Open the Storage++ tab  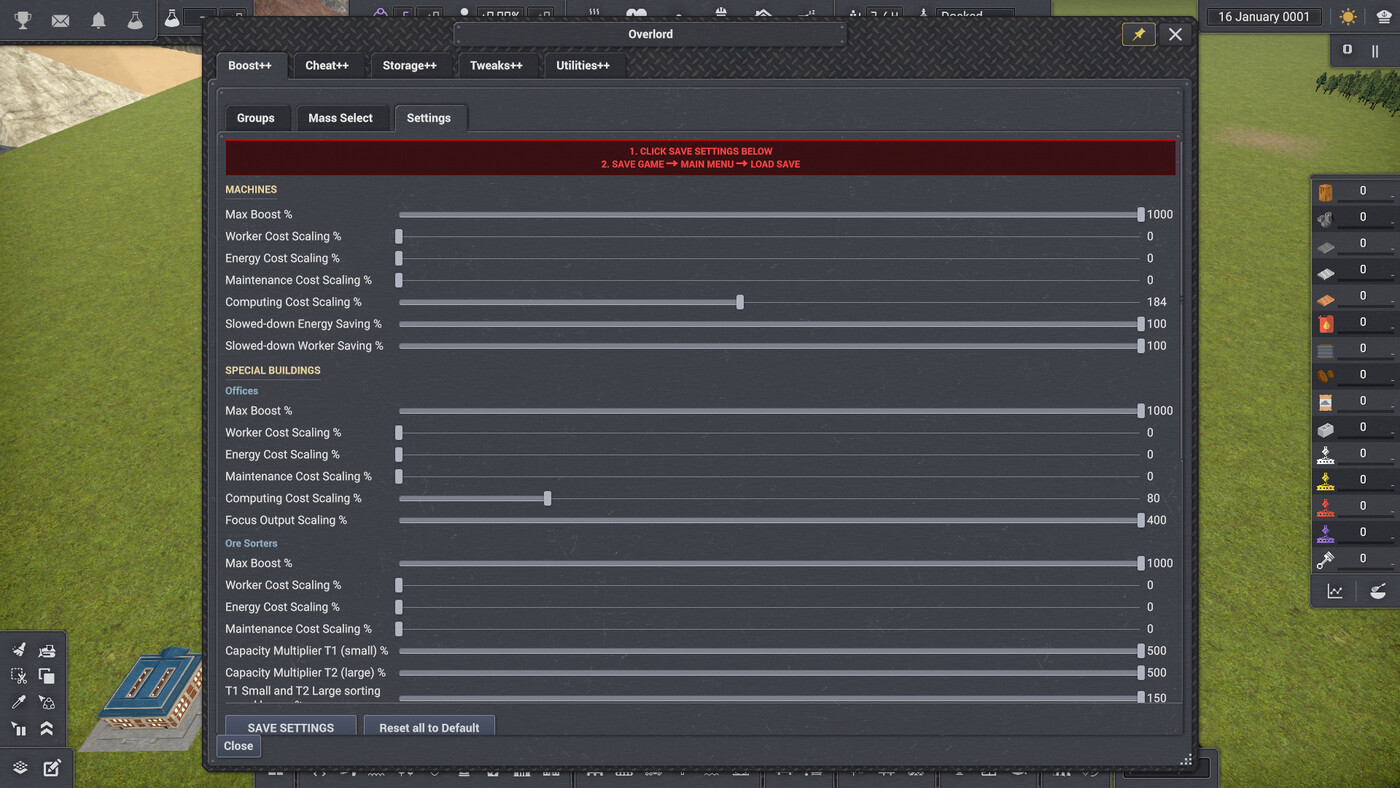click(409, 65)
